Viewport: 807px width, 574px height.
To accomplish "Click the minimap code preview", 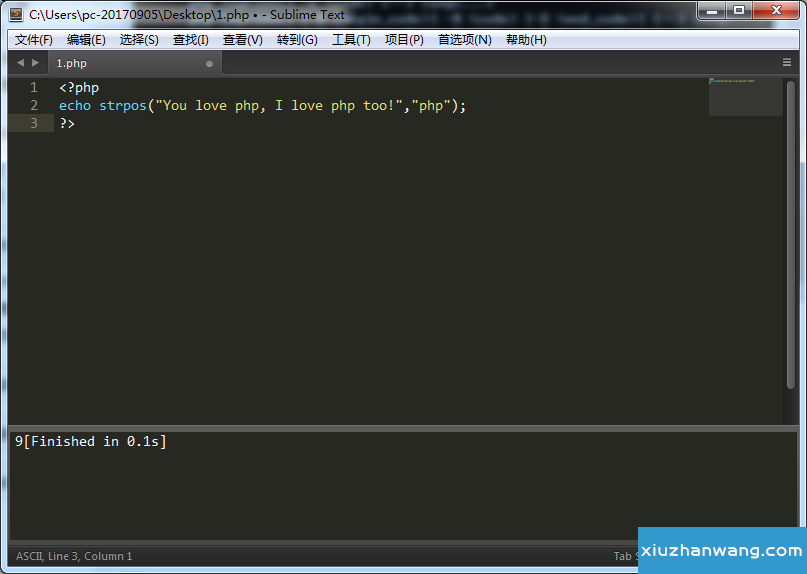I will pos(745,97).
